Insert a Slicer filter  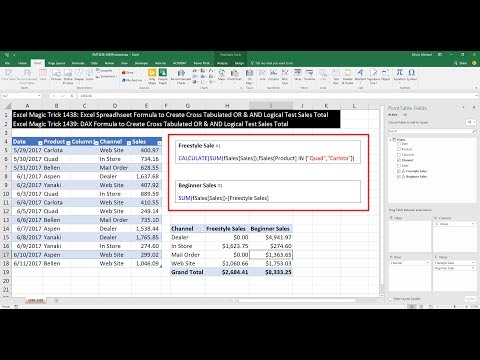297,75
